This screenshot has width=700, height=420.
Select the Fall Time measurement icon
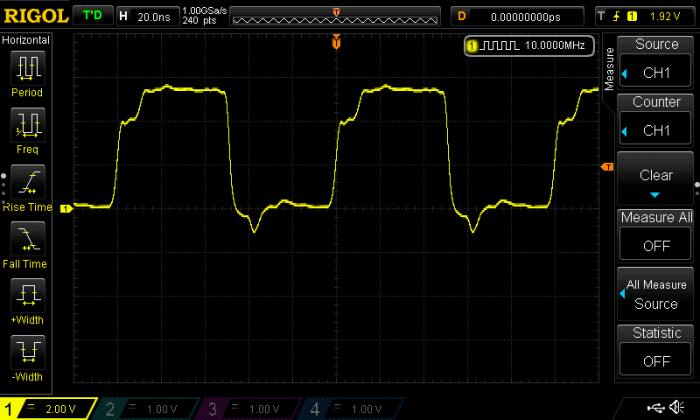click(x=28, y=238)
